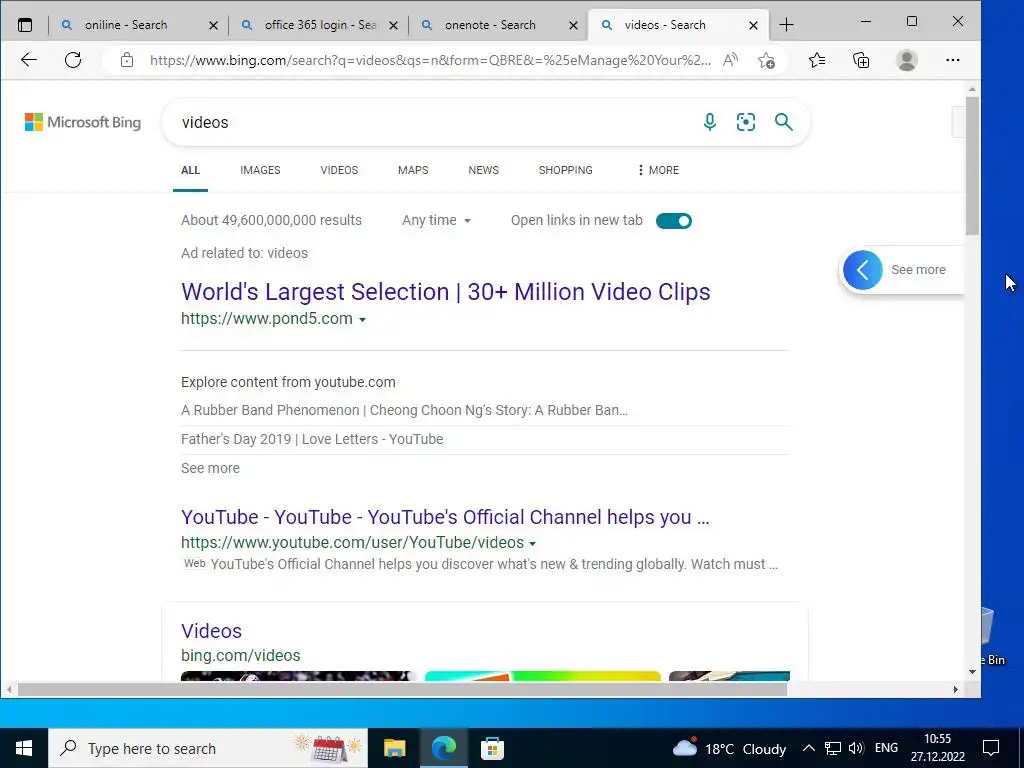Open ENG input language indicator

[886, 748]
